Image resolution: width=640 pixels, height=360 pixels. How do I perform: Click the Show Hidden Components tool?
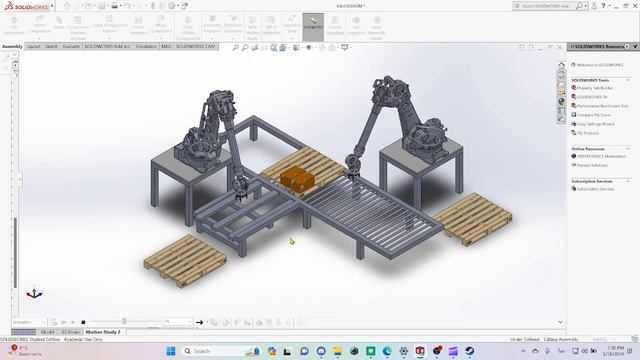[188, 28]
